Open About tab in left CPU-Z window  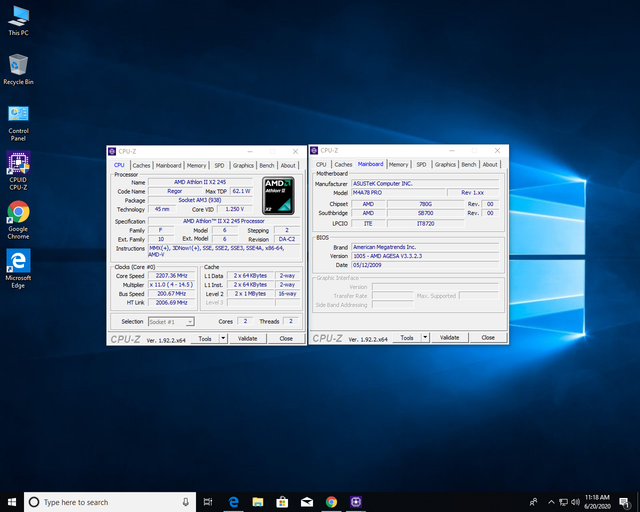(x=288, y=165)
